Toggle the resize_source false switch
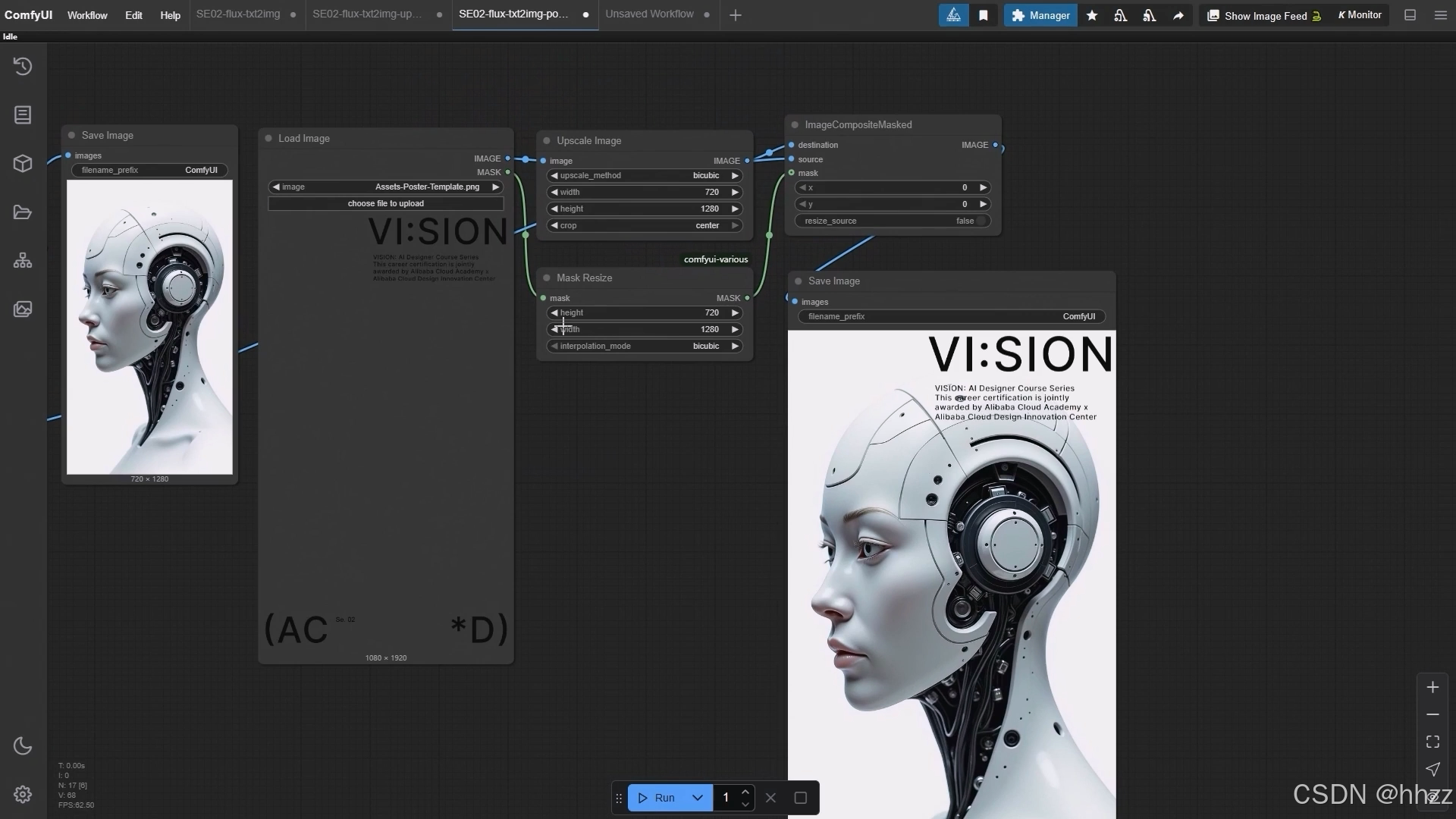The width and height of the screenshot is (1456, 819). pyautogui.click(x=981, y=221)
